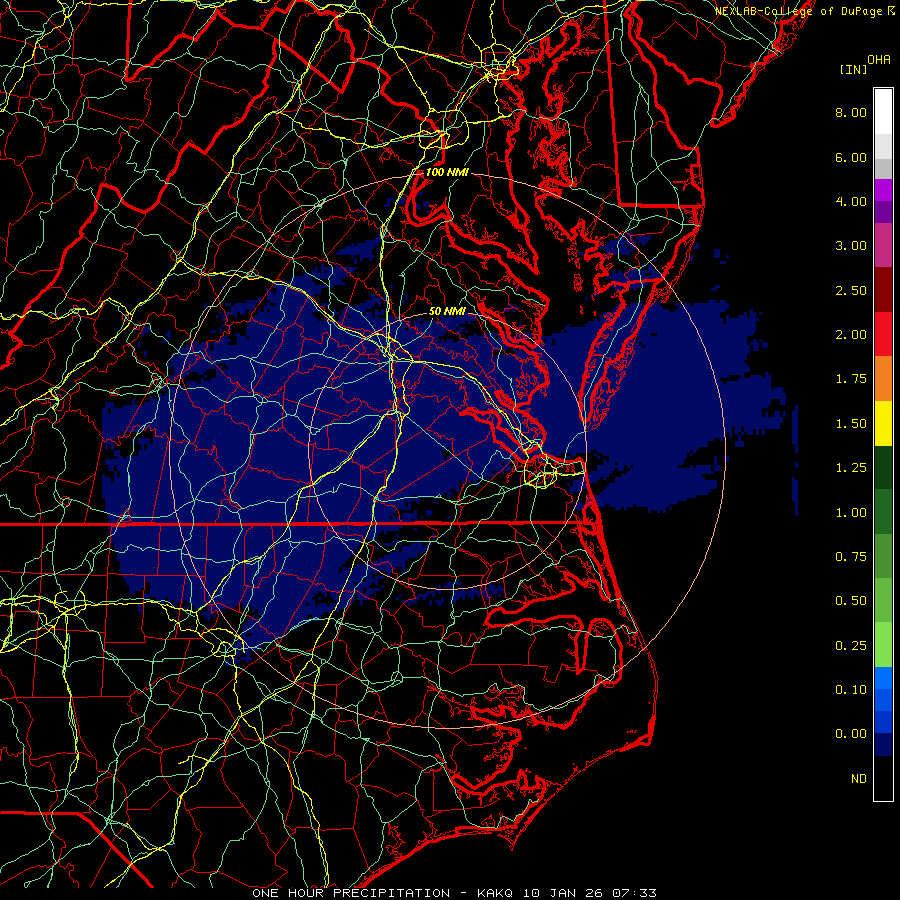900x900 pixels.
Task: Click the 8.00 legend value
Action: pyautogui.click(x=851, y=112)
